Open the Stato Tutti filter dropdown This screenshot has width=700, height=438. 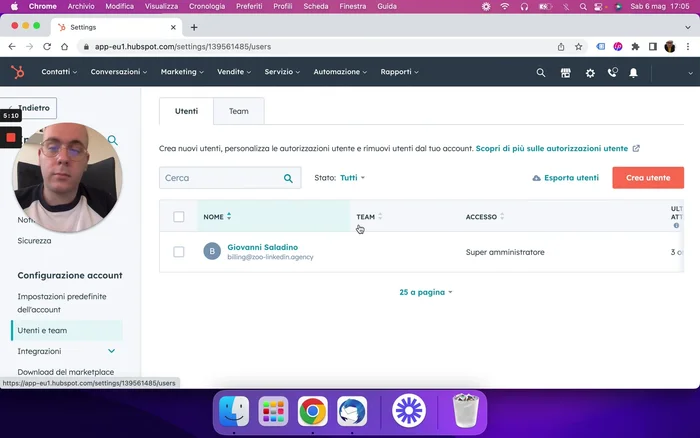352,178
